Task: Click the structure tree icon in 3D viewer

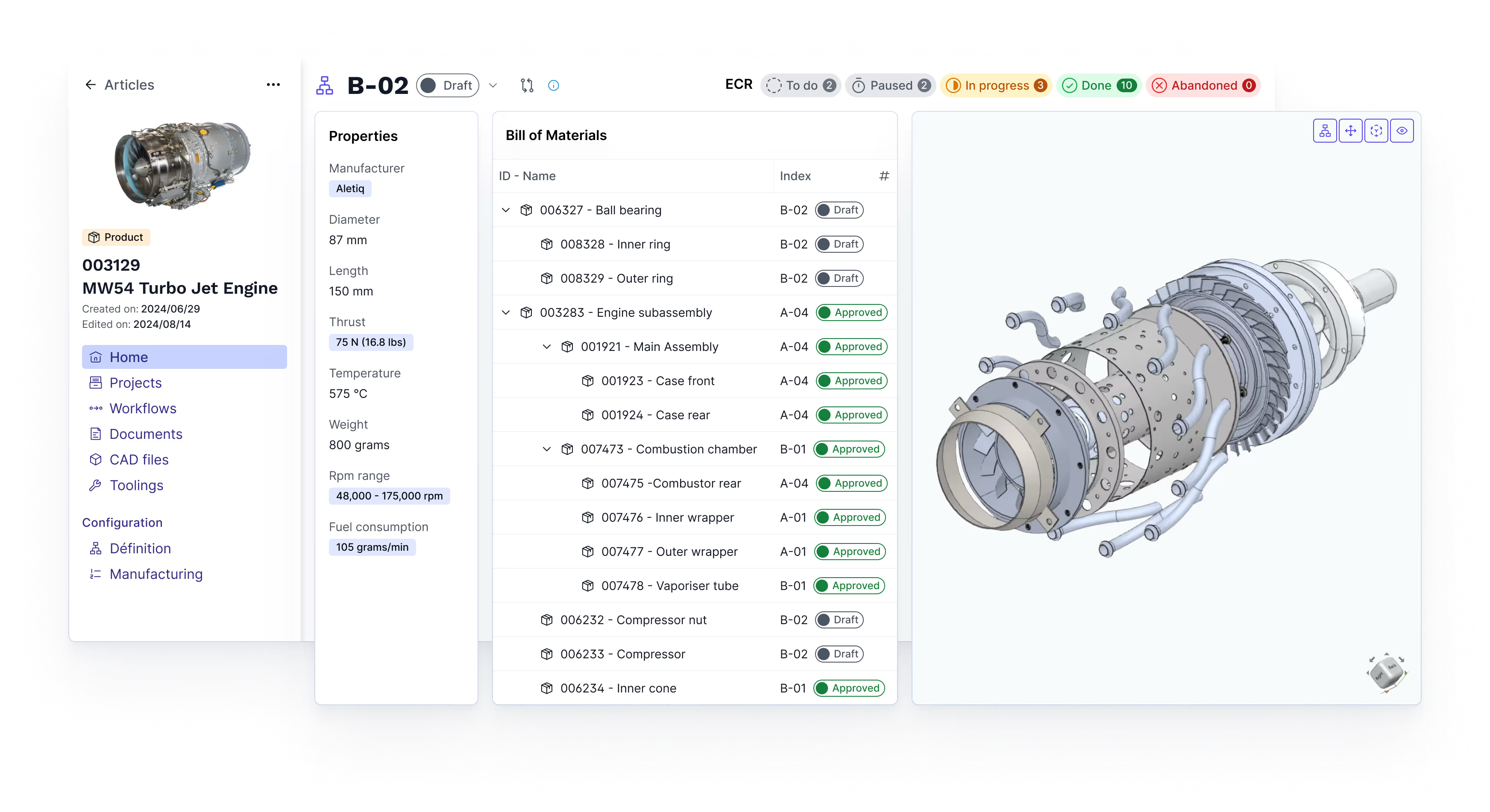Action: coord(1325,131)
